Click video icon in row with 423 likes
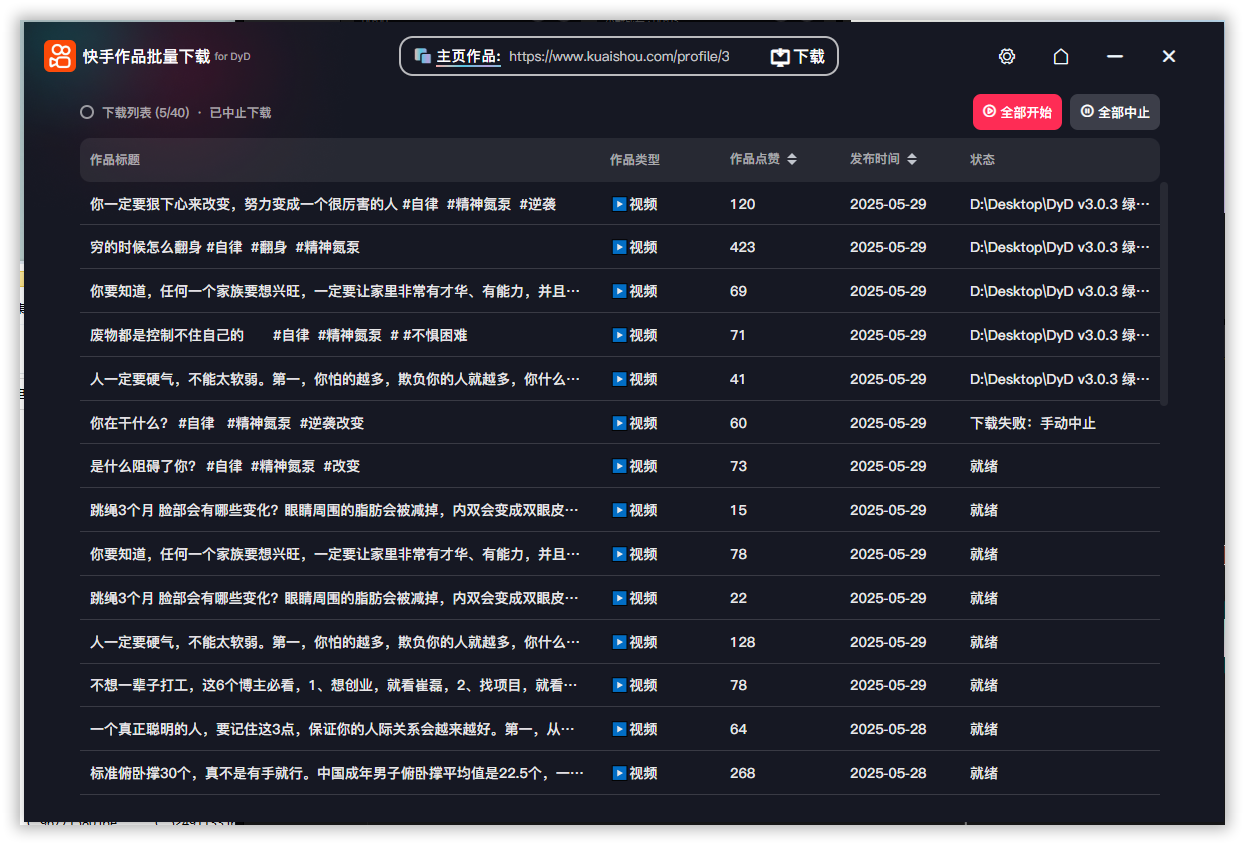Screen dimensions: 1245x845 click(619, 247)
